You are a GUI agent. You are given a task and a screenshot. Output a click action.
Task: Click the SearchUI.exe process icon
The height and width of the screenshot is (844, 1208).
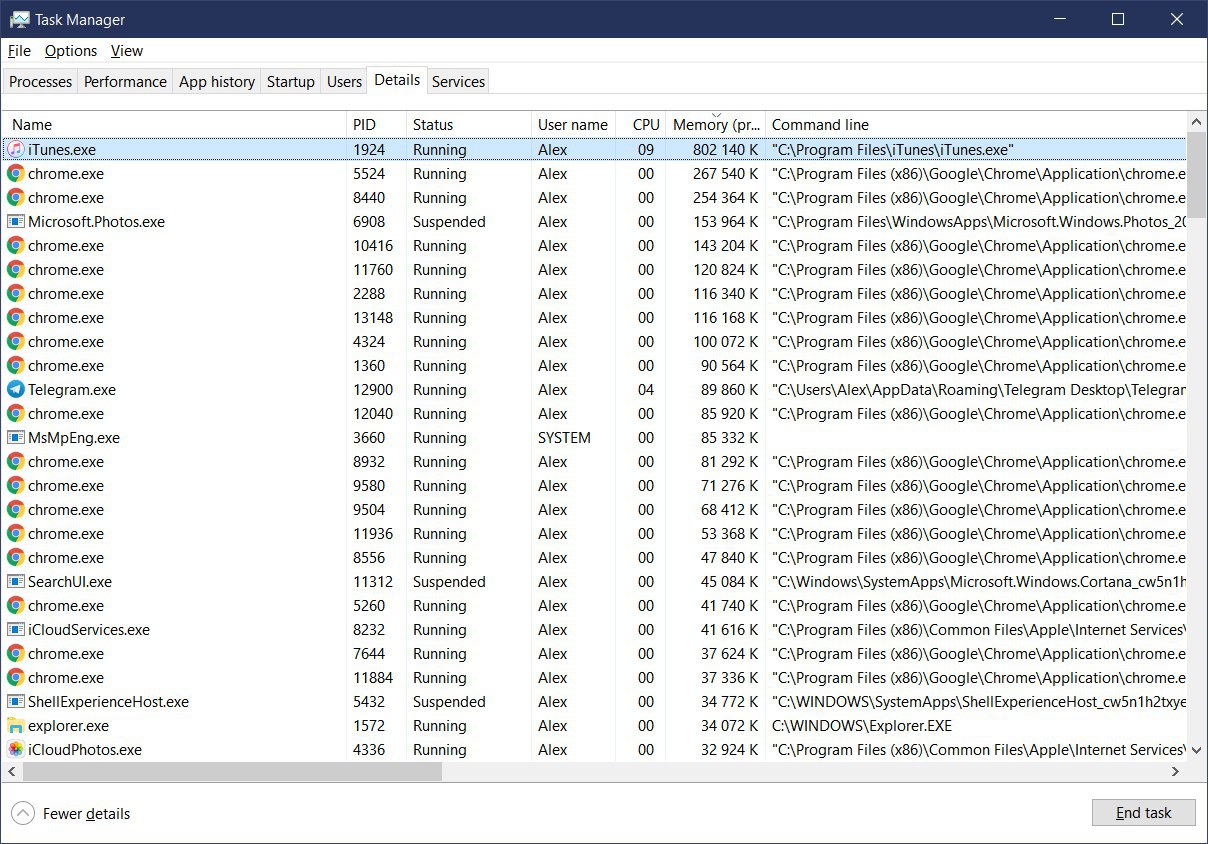pos(16,581)
